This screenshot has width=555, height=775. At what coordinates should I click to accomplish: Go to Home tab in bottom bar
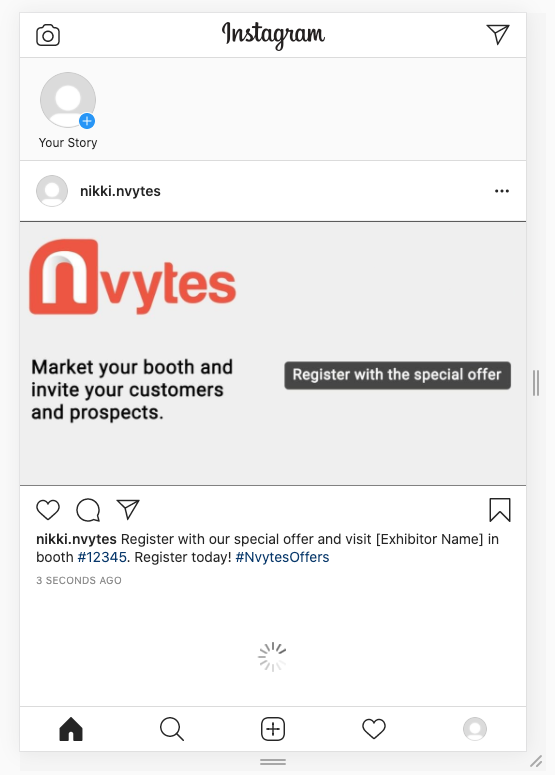[x=71, y=729]
